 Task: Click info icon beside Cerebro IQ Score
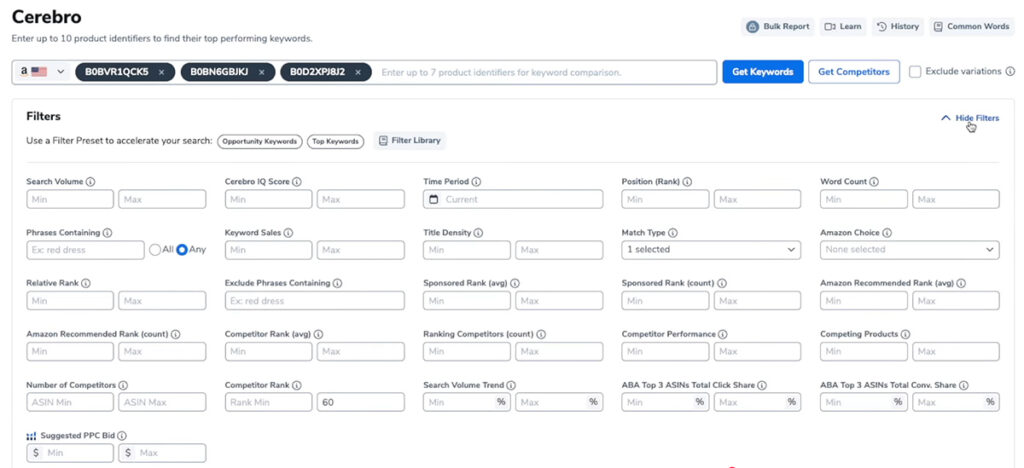(297, 182)
